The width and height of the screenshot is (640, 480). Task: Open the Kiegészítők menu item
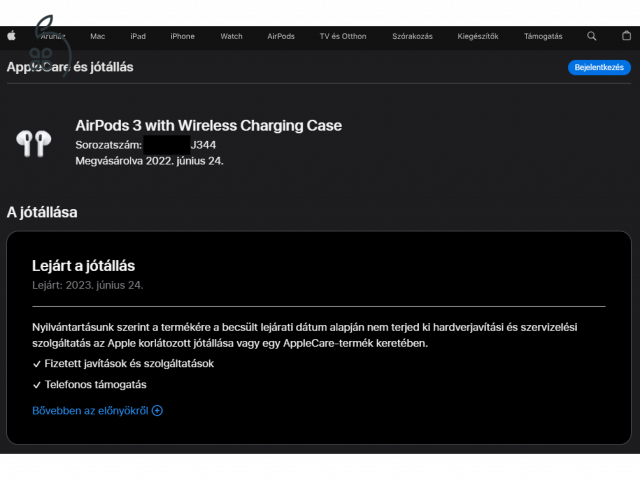point(478,36)
